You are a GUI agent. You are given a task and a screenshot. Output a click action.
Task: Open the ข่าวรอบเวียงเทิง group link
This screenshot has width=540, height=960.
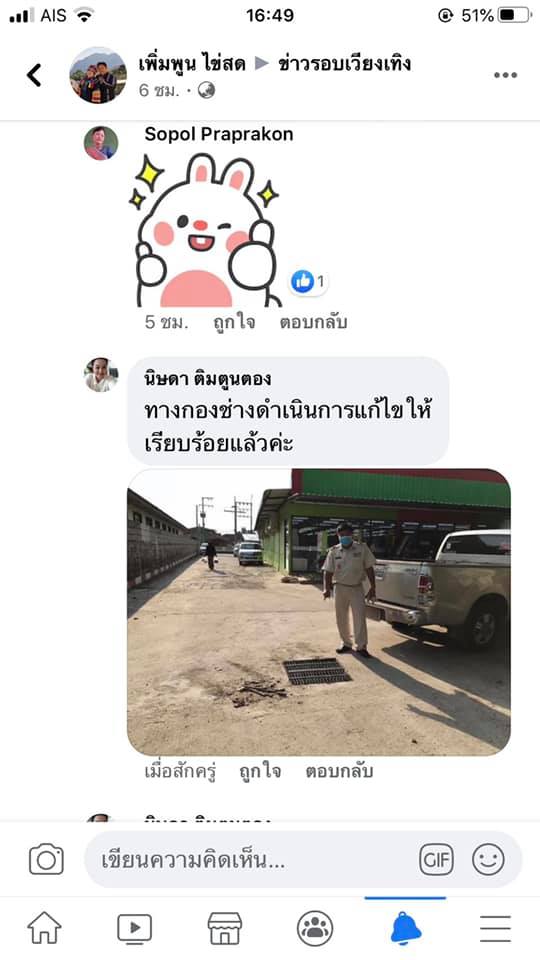[344, 63]
